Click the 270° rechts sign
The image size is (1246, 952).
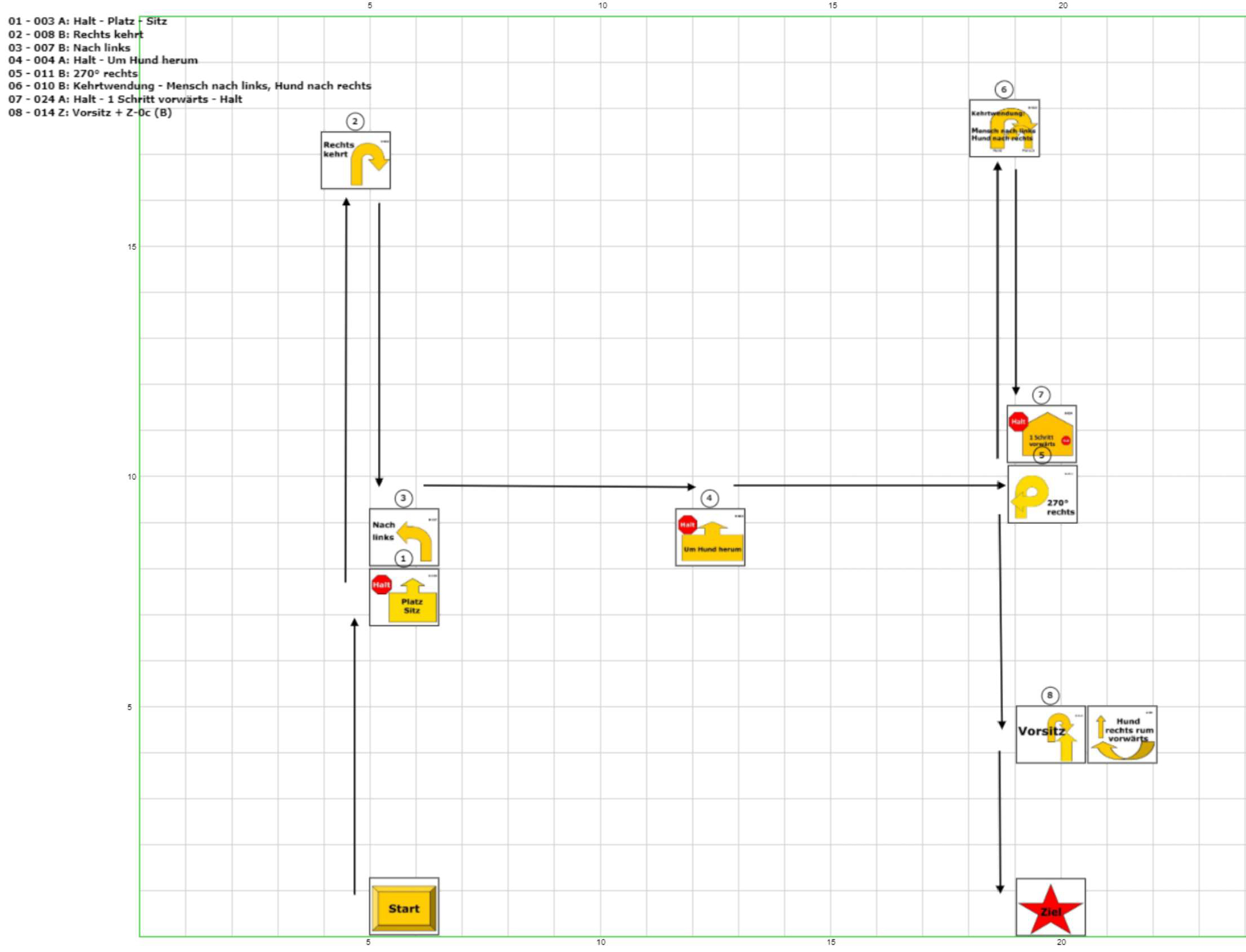(1042, 495)
